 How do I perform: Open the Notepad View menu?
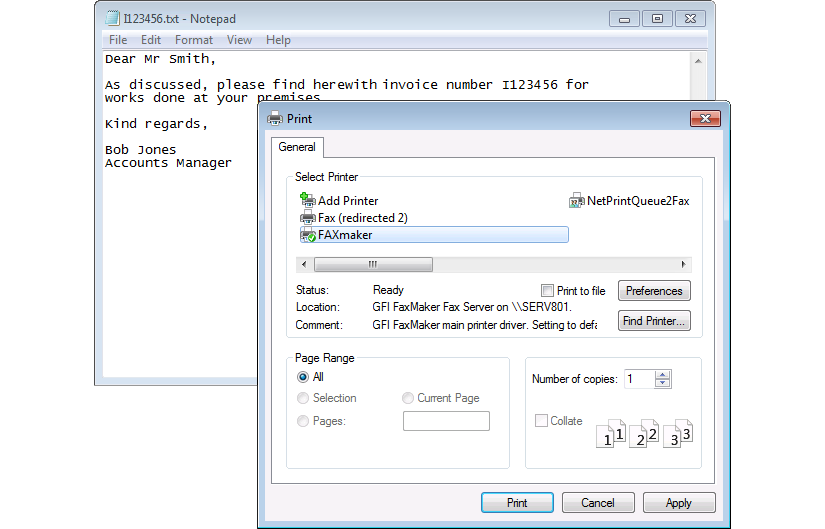[239, 40]
